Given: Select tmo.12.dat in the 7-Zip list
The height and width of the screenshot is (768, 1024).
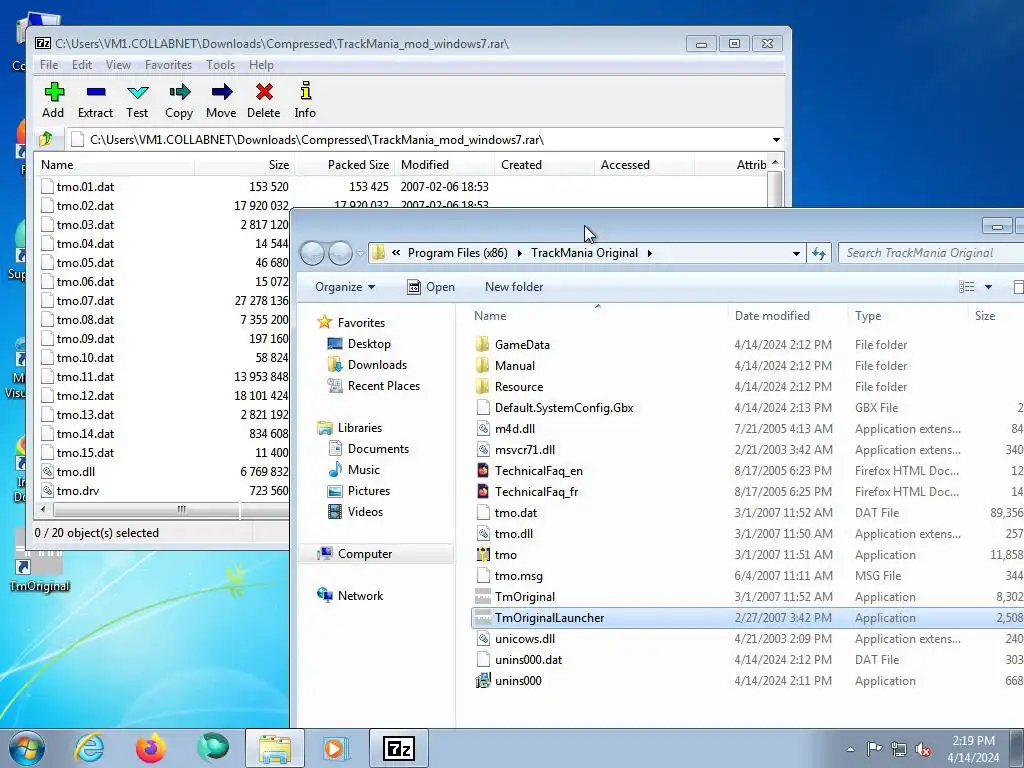Looking at the screenshot, I should pos(85,396).
